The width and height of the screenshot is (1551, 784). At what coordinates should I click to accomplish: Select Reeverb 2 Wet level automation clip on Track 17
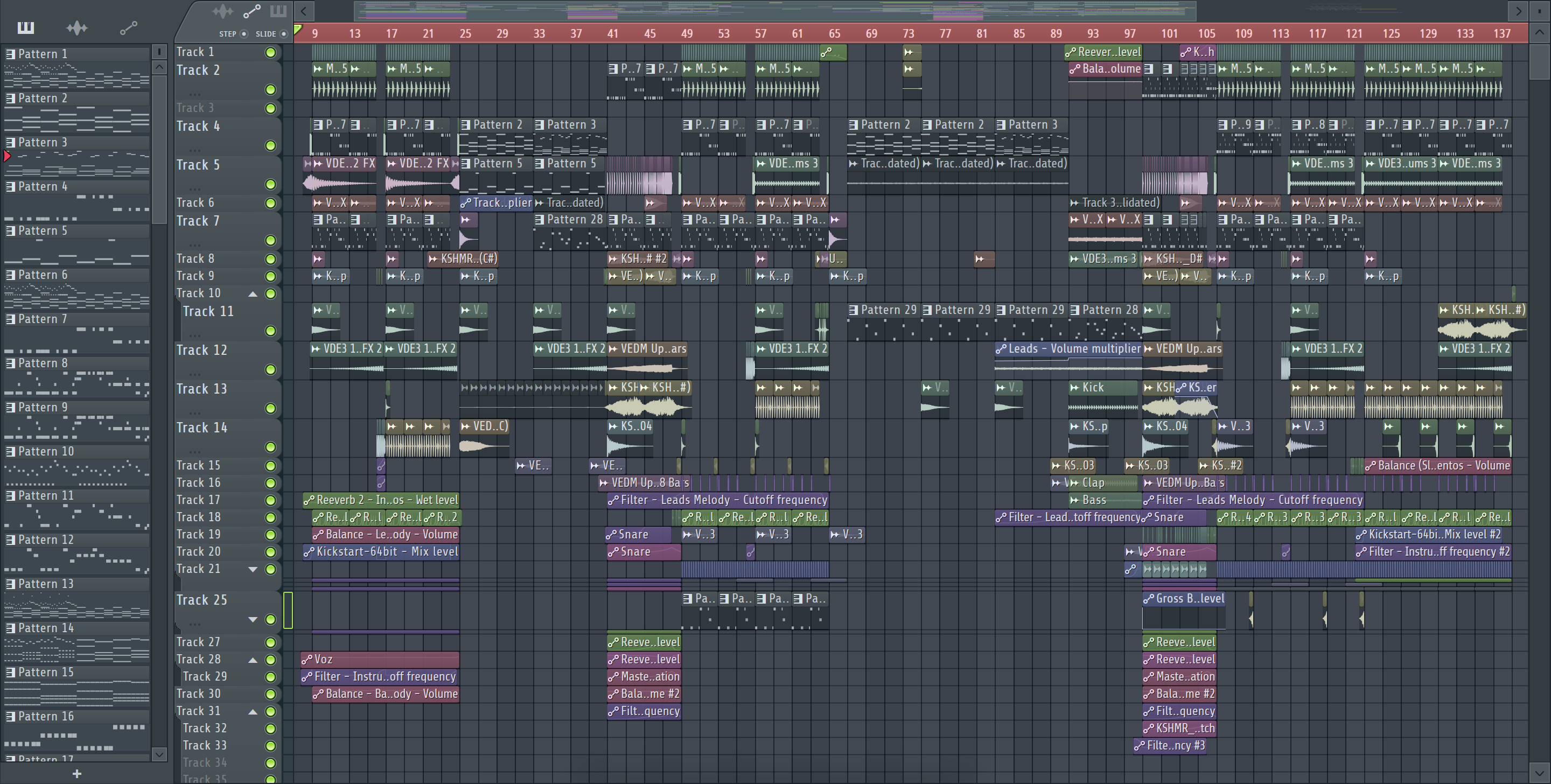pos(381,500)
